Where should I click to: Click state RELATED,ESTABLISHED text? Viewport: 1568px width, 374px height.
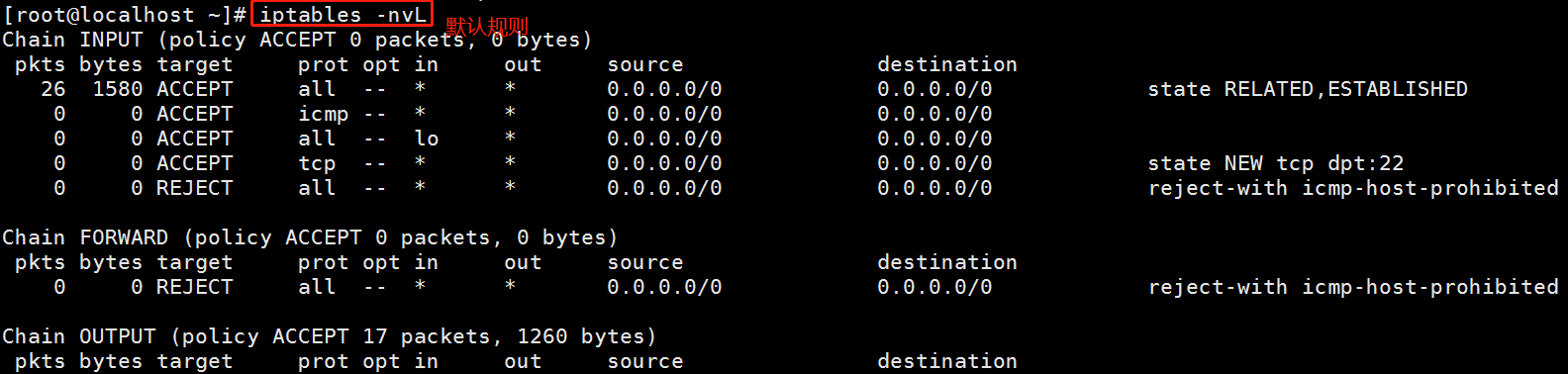click(x=1308, y=89)
